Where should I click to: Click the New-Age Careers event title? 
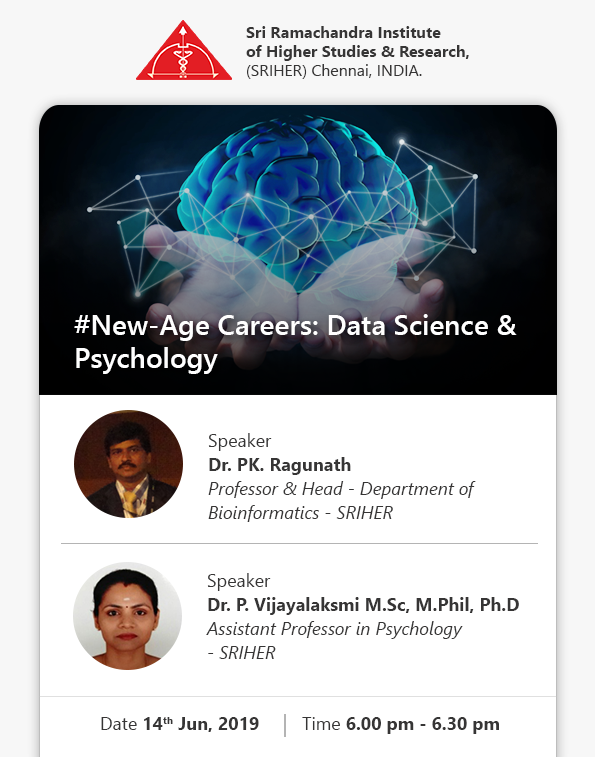point(295,342)
